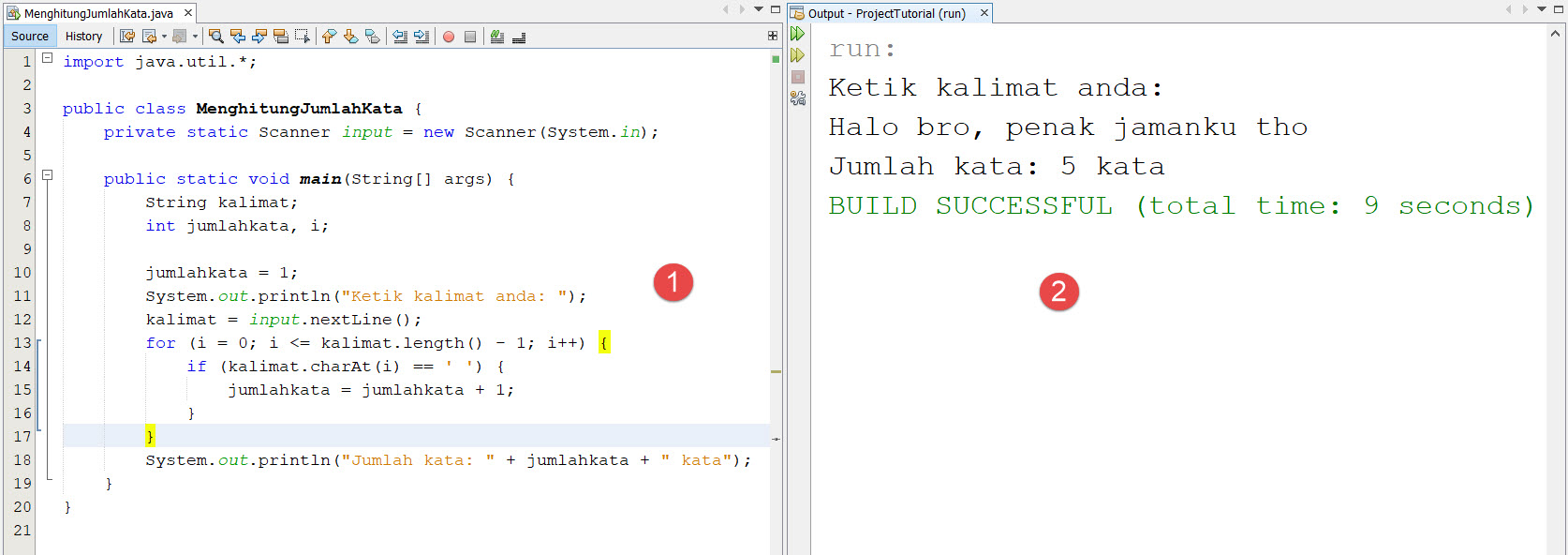Toggle bookmark icon in editor toolbar

coord(372,37)
